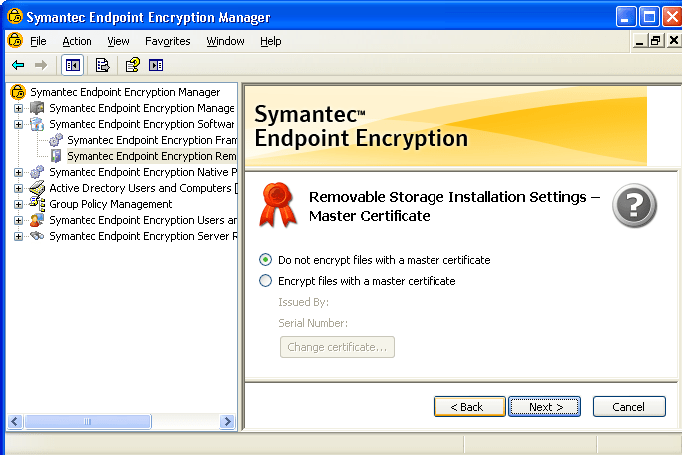Select Symantec Endpoint Encryption Manager root tree item
Viewport: 682px width, 455px height.
(x=125, y=92)
